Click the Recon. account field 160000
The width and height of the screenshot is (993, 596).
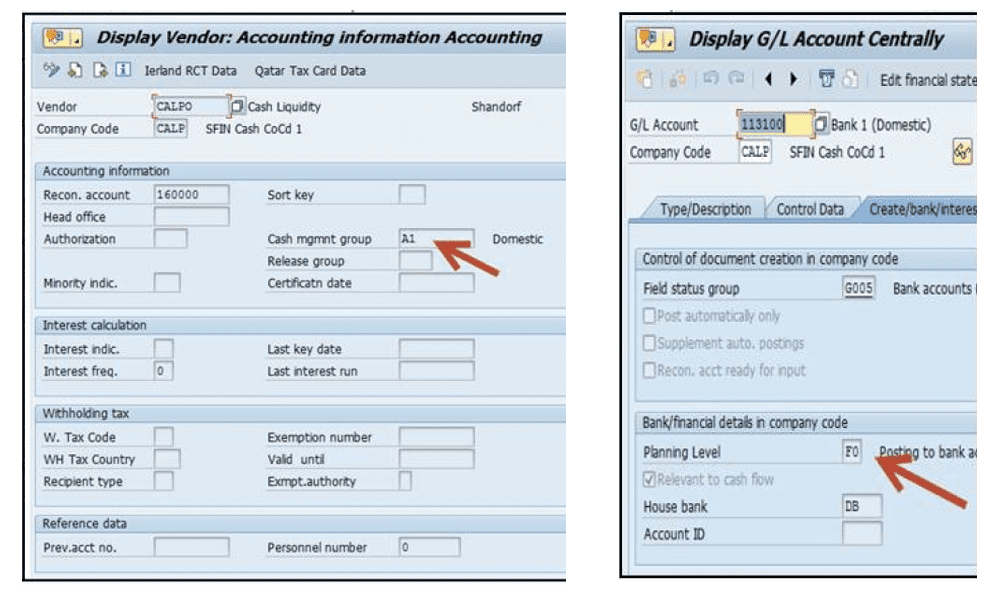192,195
